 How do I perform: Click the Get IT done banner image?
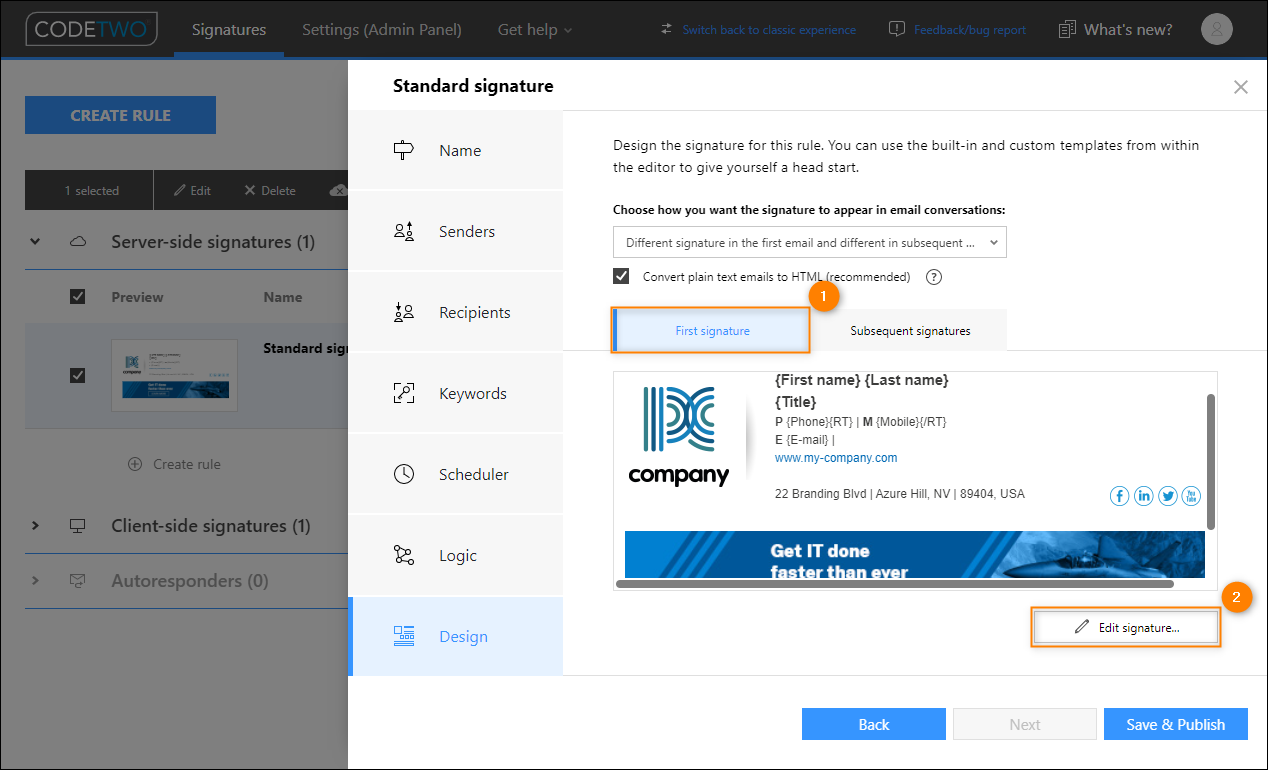(x=915, y=555)
